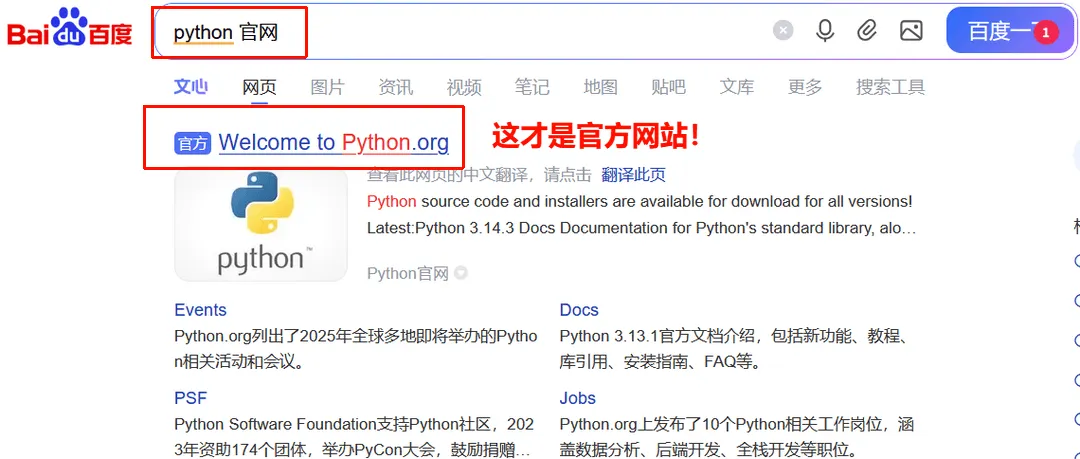Click the Python官网 source label
Screen dimensions: 1080x459
pyautogui.click(x=408, y=274)
